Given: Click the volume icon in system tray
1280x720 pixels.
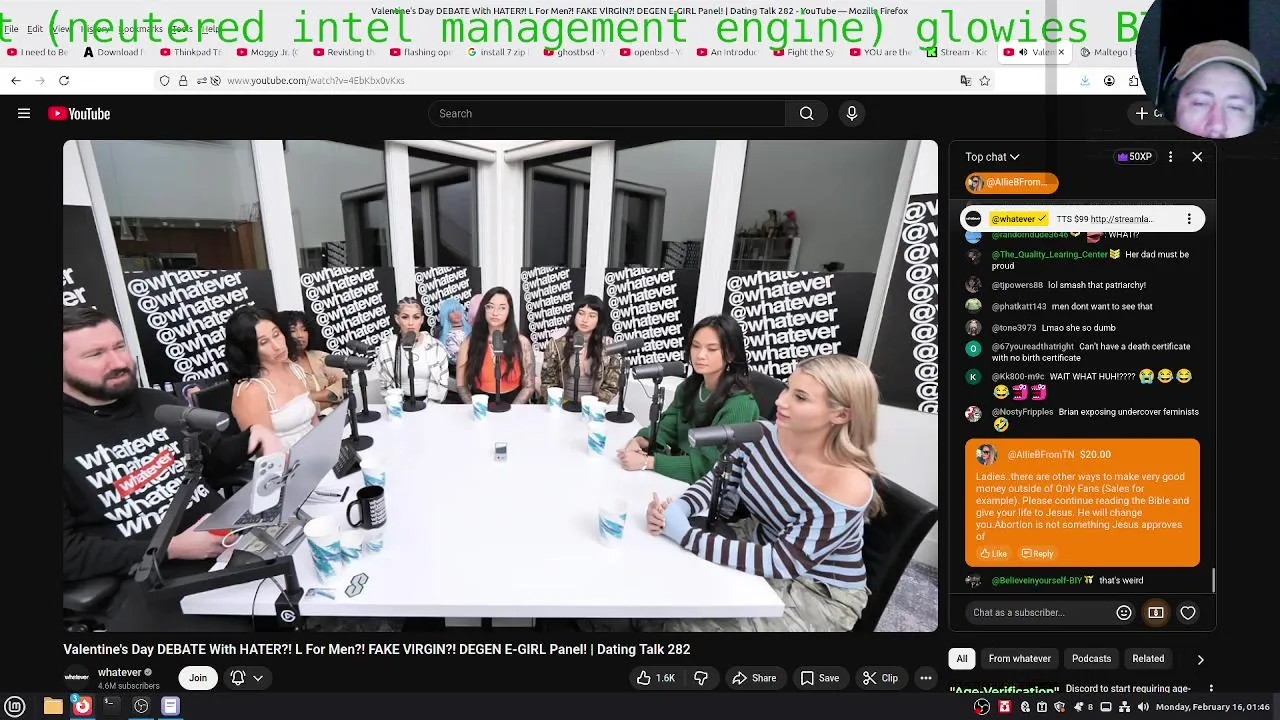Looking at the screenshot, I should (1143, 707).
